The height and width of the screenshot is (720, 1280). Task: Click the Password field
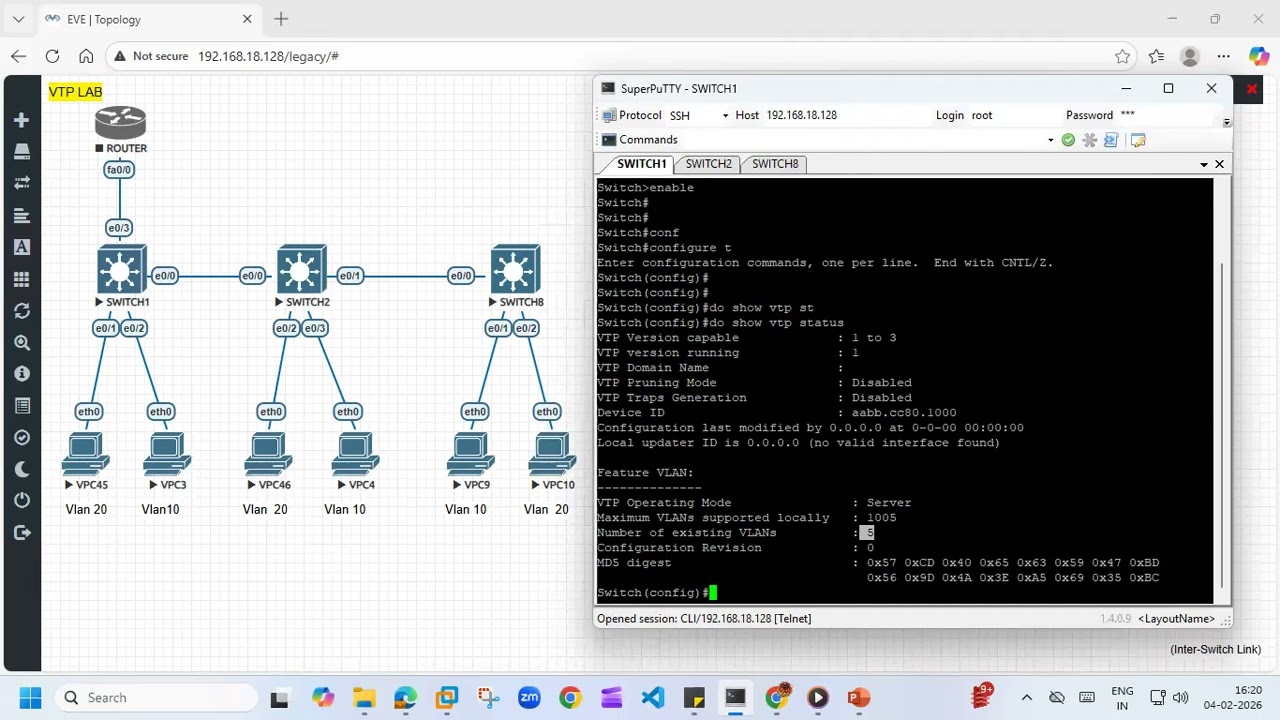(1168, 116)
